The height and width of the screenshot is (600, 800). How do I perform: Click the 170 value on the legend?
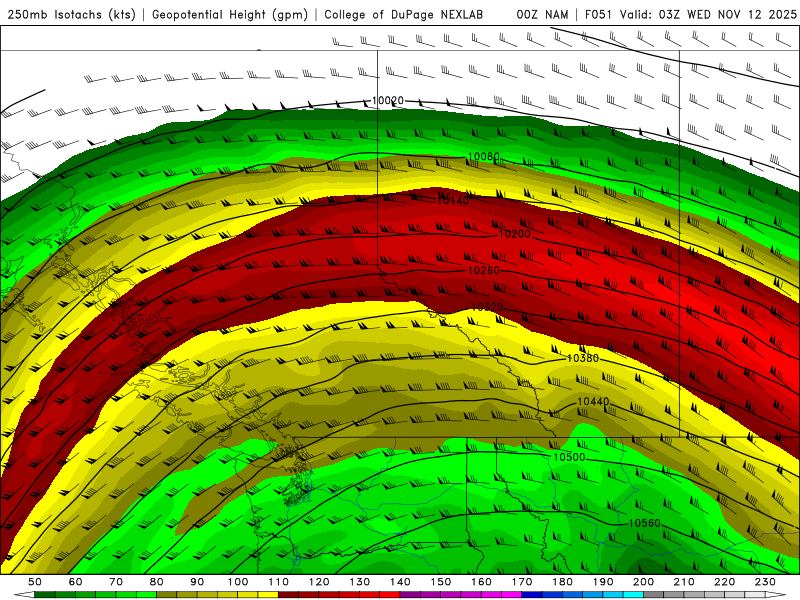tap(522, 582)
